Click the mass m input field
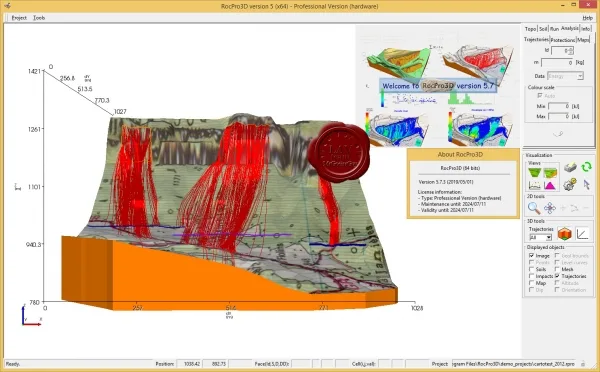Viewport: 600px width, 372px height. tap(557, 62)
